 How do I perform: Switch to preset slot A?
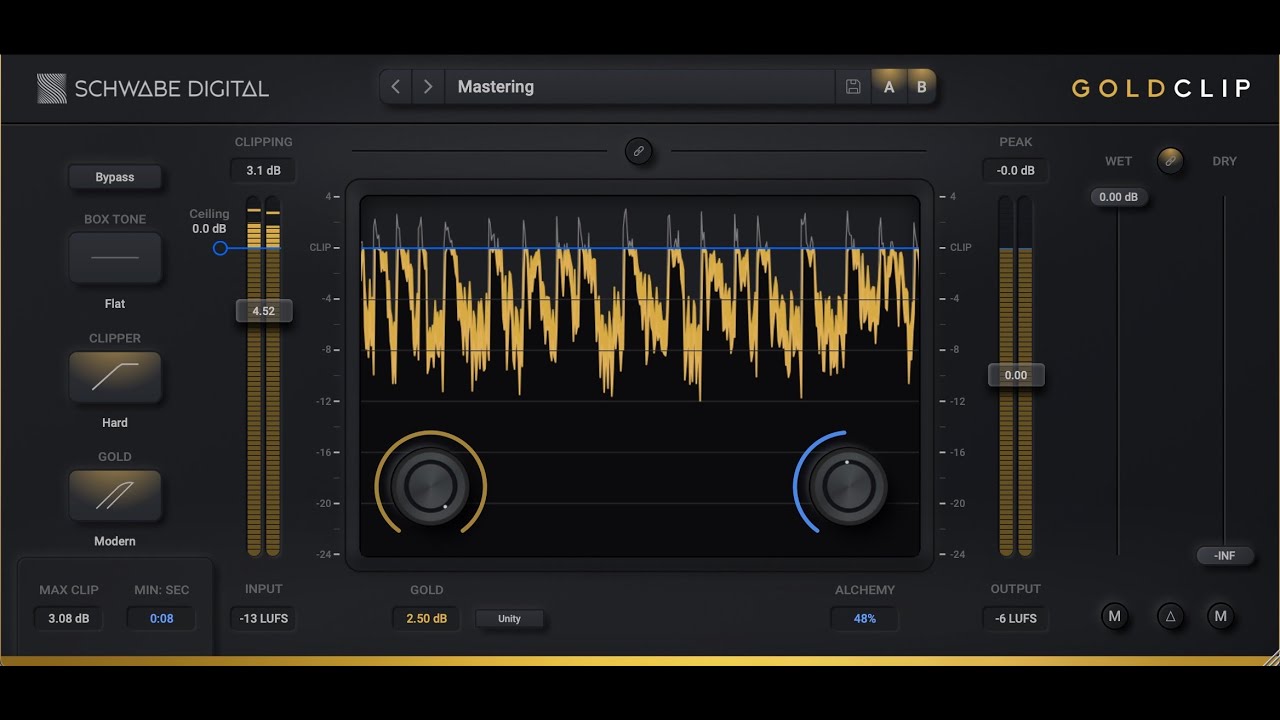point(889,87)
